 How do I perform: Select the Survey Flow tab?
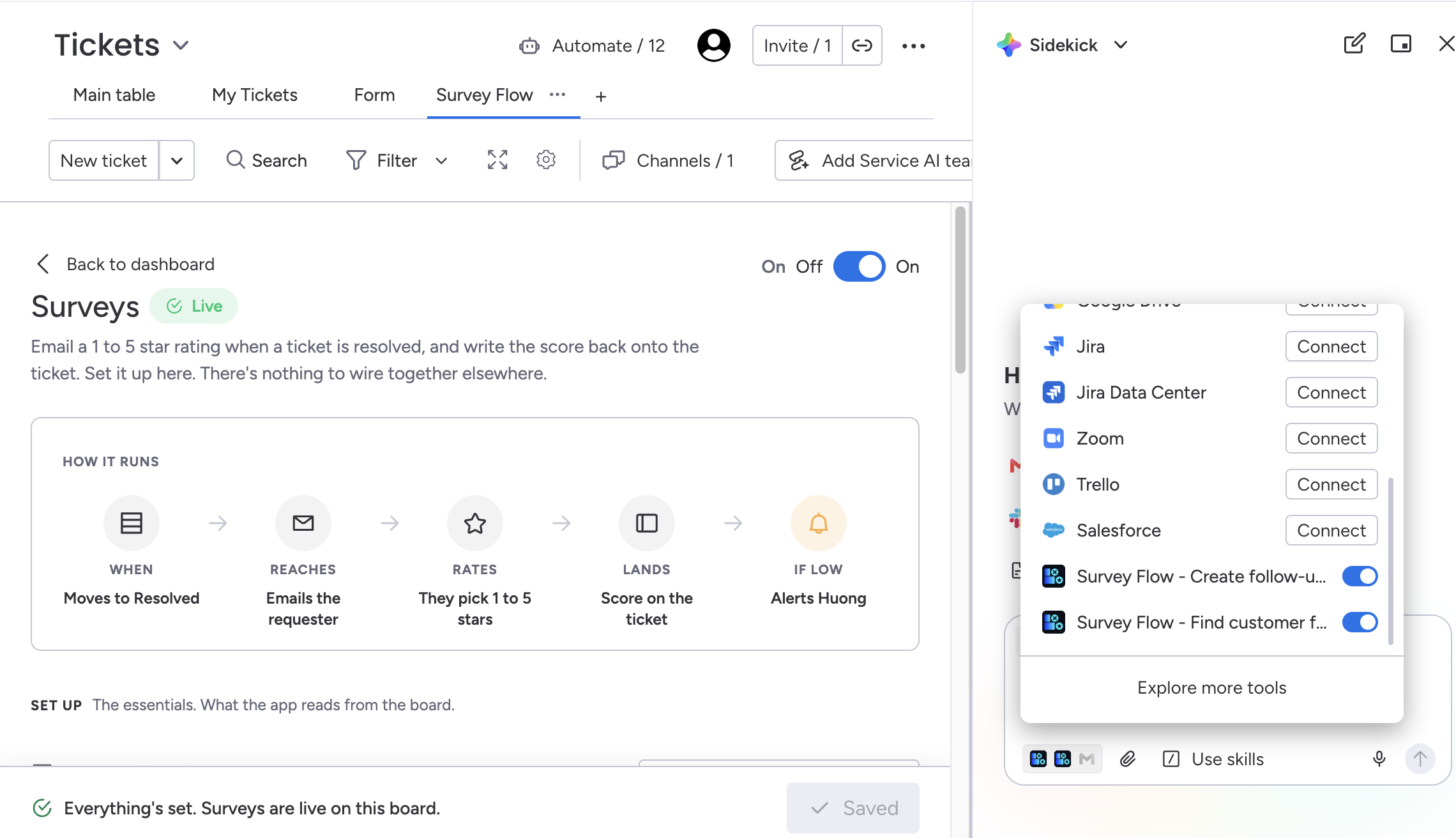click(484, 95)
